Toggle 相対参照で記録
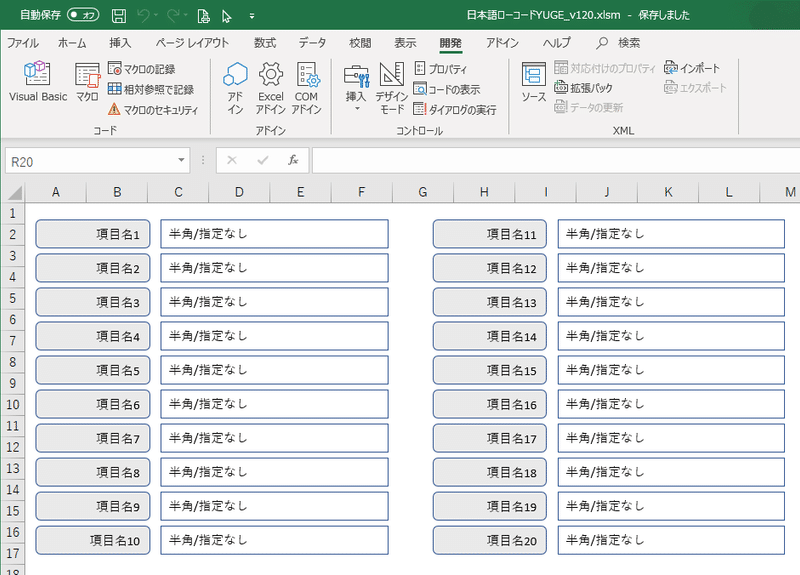 (151, 89)
